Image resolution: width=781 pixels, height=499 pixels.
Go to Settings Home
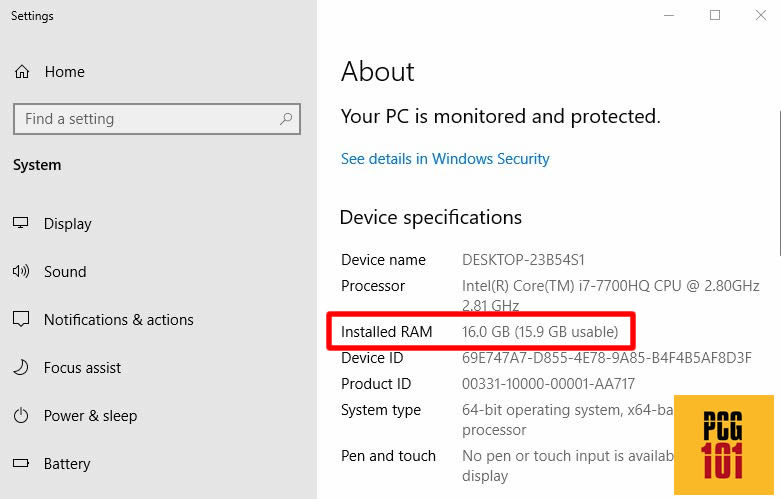[x=64, y=72]
